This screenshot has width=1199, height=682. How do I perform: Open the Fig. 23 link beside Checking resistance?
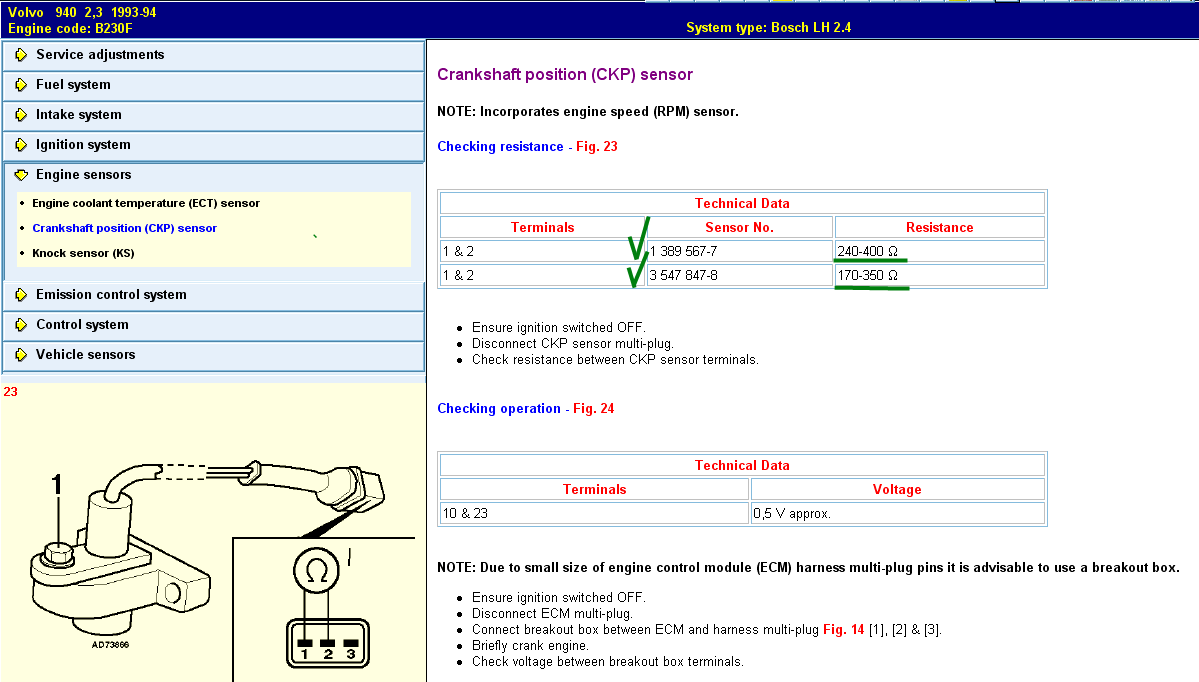point(596,147)
